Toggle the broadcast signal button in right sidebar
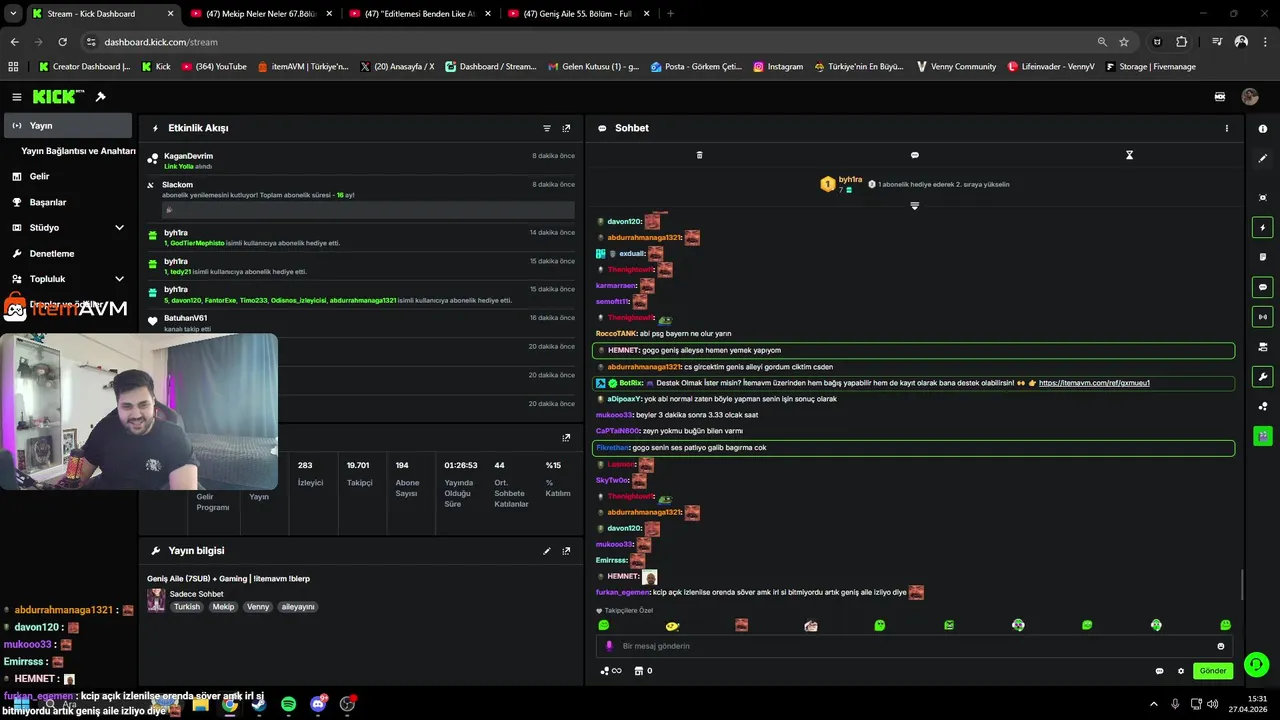This screenshot has width=1280, height=720. tap(1263, 317)
